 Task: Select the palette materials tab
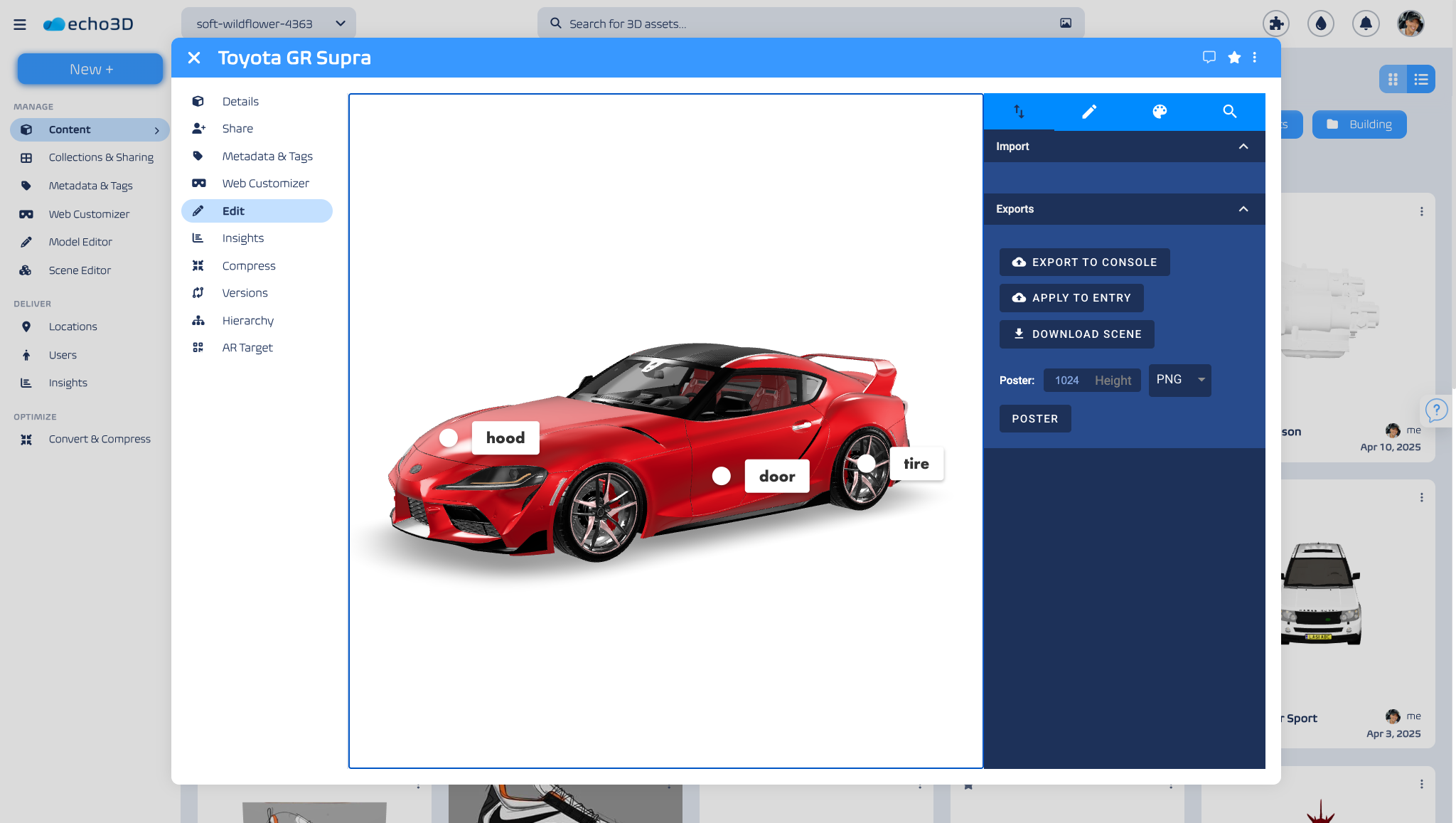(1160, 112)
